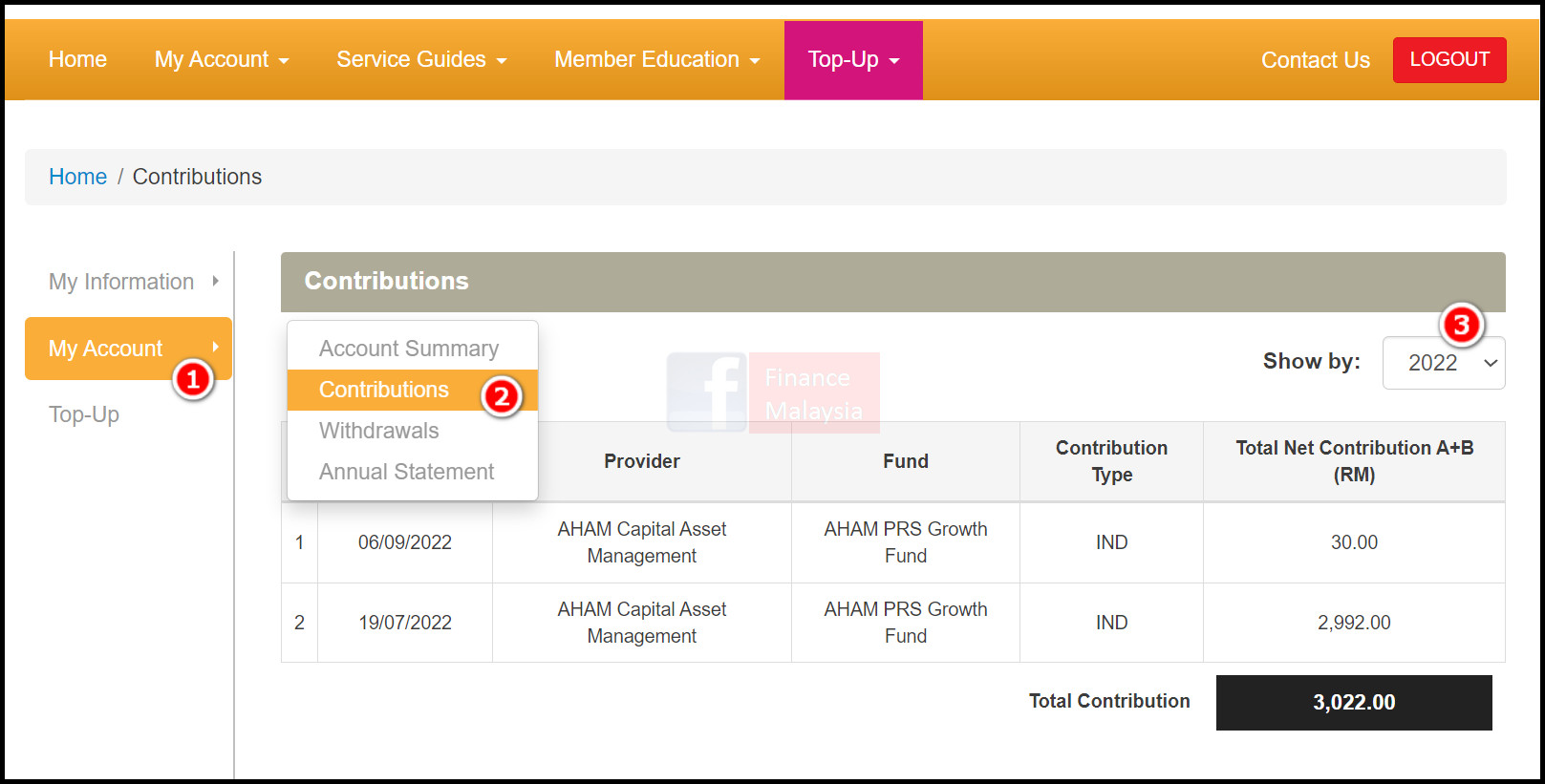The image size is (1545, 784).
Task: Click the 3,022.00 total contribution value
Action: (1354, 703)
